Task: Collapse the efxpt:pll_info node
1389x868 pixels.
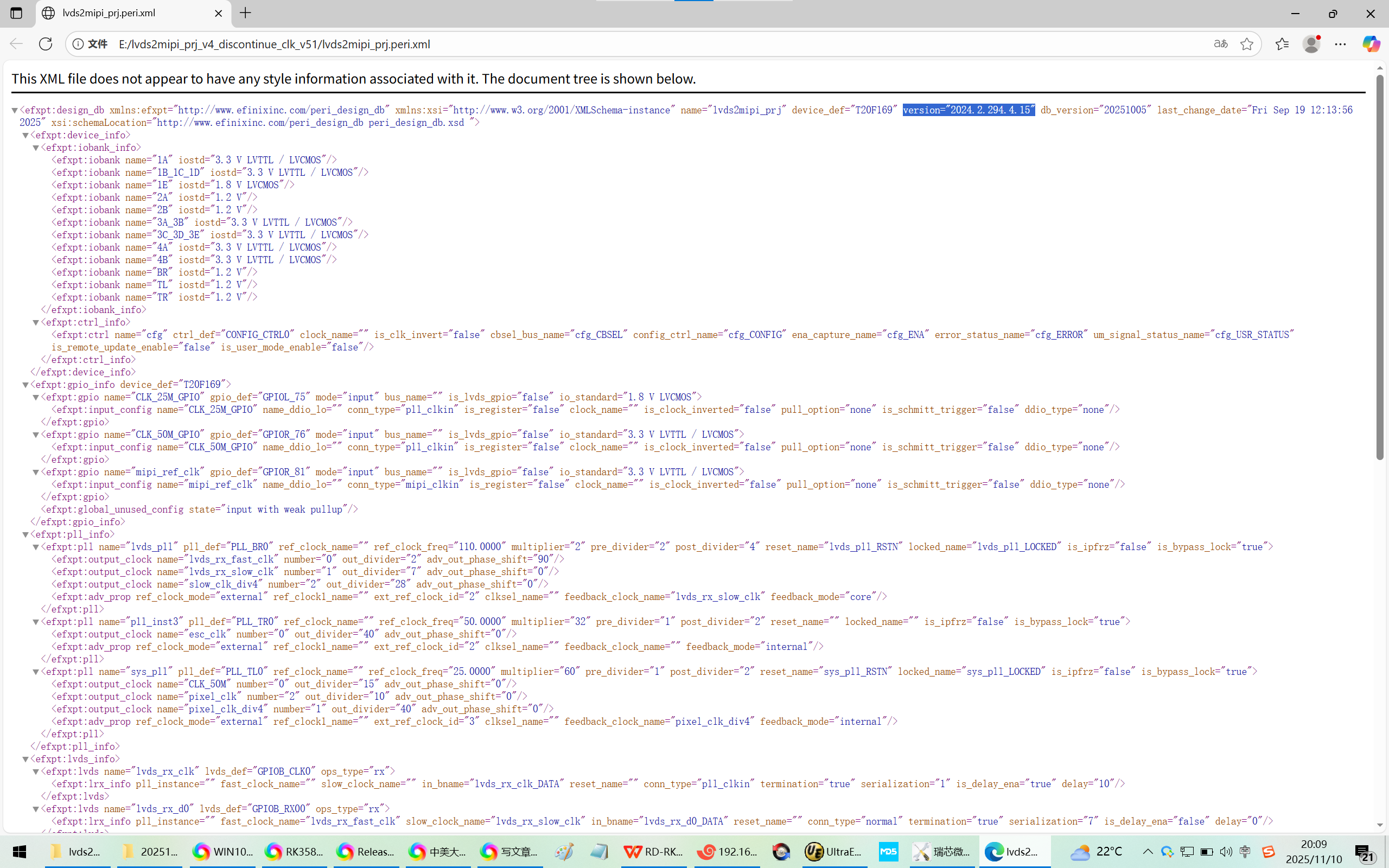Action: pyautogui.click(x=26, y=534)
